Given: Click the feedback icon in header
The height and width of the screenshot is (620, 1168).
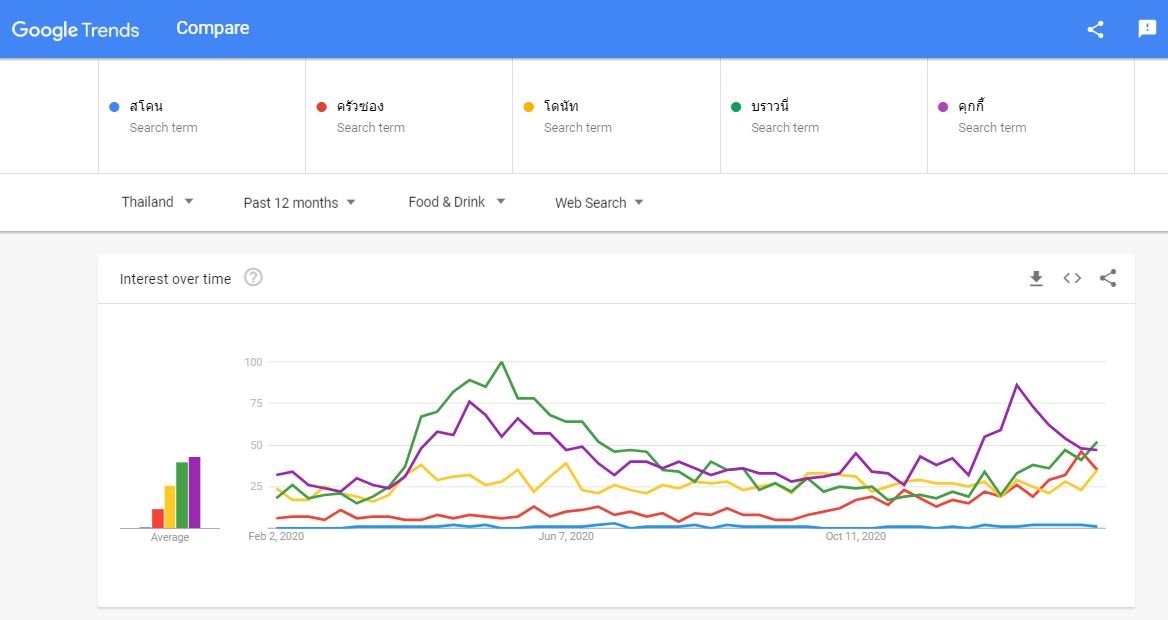Looking at the screenshot, I should 1147,29.
